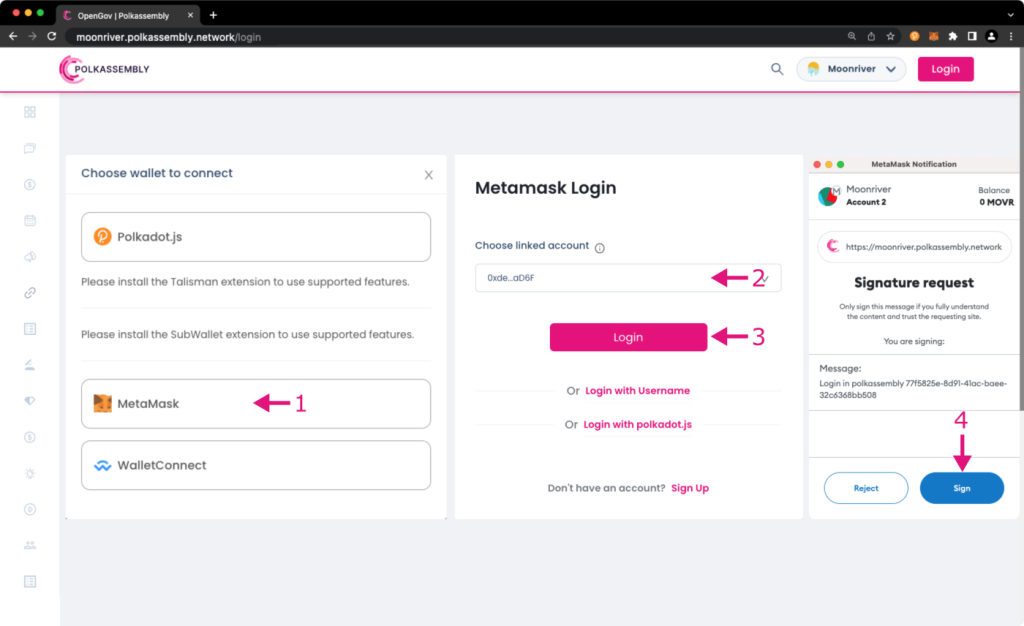Toggle the browser side panel icon
1024x626 pixels.
(x=972, y=37)
